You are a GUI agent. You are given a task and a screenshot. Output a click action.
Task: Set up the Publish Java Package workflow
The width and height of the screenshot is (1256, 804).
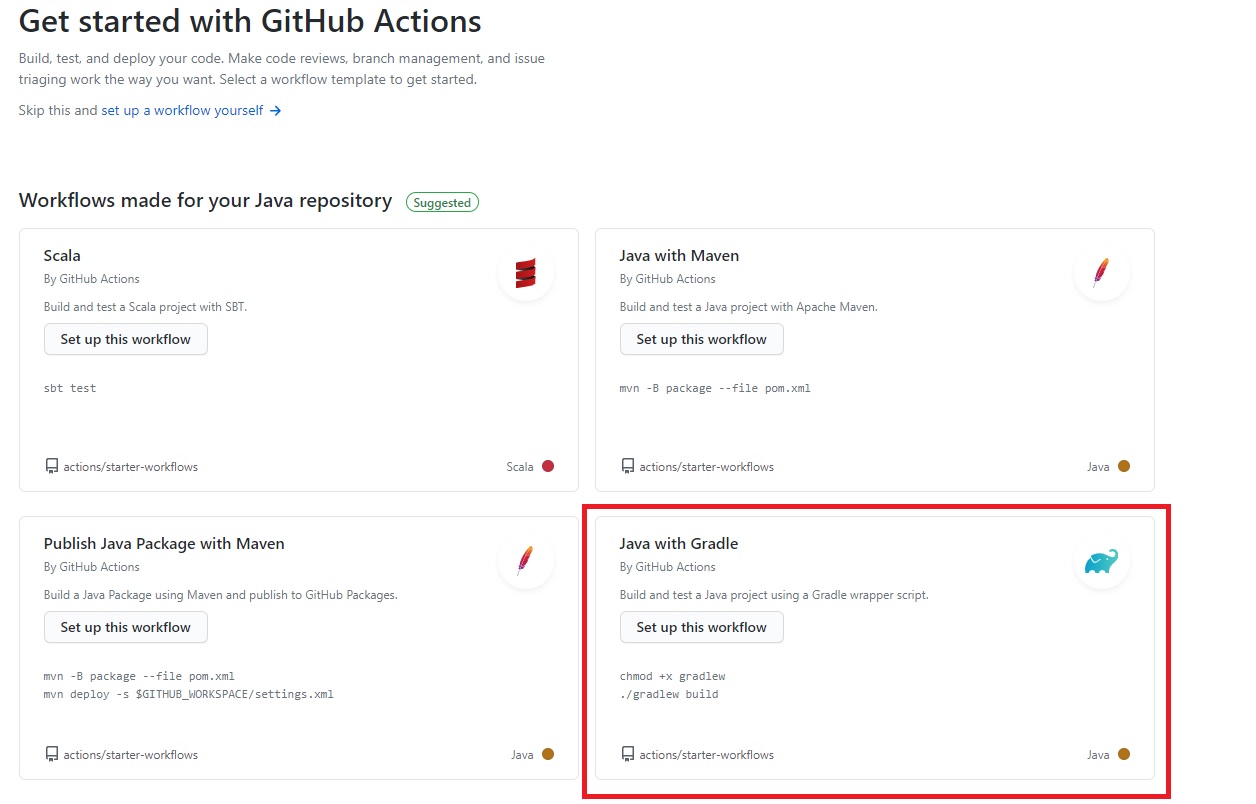click(126, 627)
